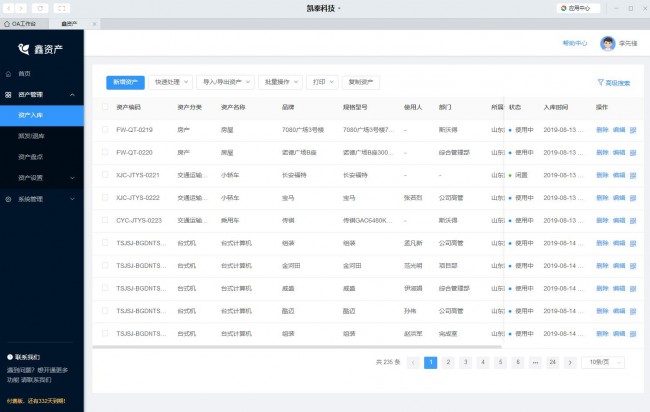Click the user avatar next to 李先锋
The width and height of the screenshot is (650, 412).
click(607, 44)
